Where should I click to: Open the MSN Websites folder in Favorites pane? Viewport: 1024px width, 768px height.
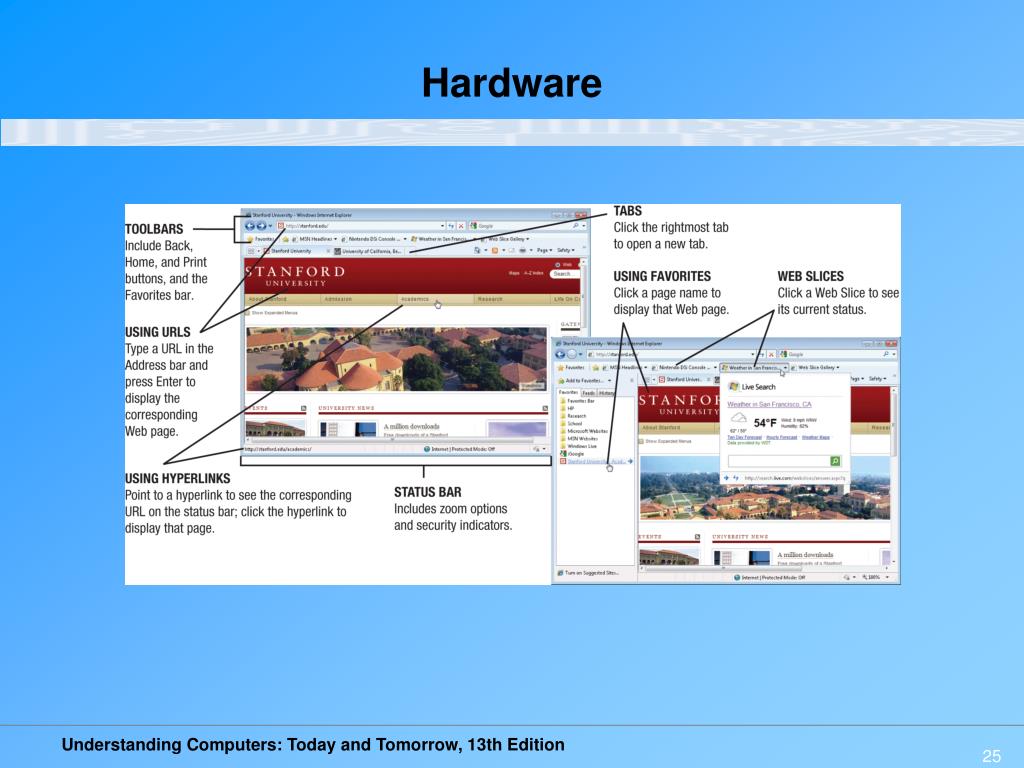tap(578, 439)
